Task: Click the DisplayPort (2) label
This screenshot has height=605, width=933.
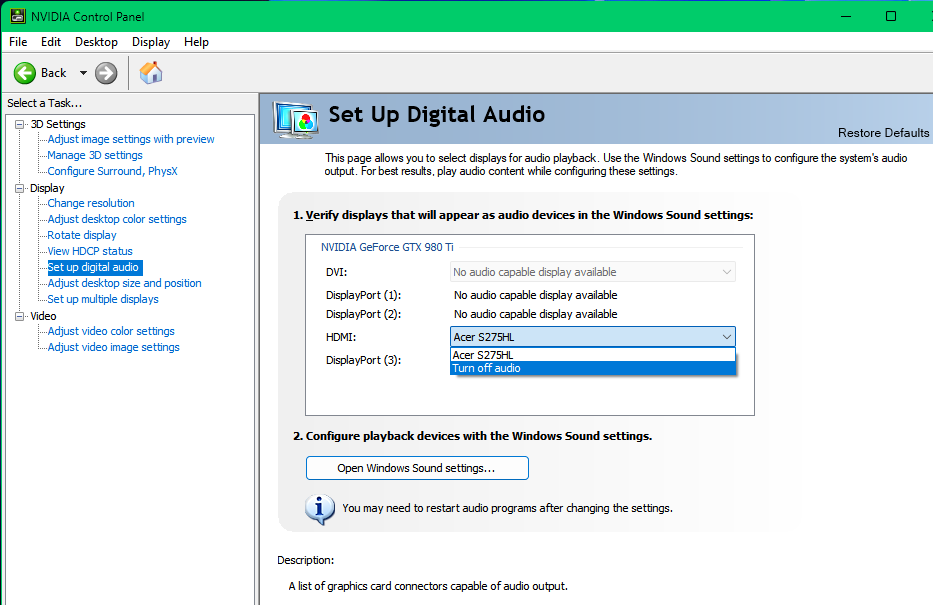Action: click(364, 314)
